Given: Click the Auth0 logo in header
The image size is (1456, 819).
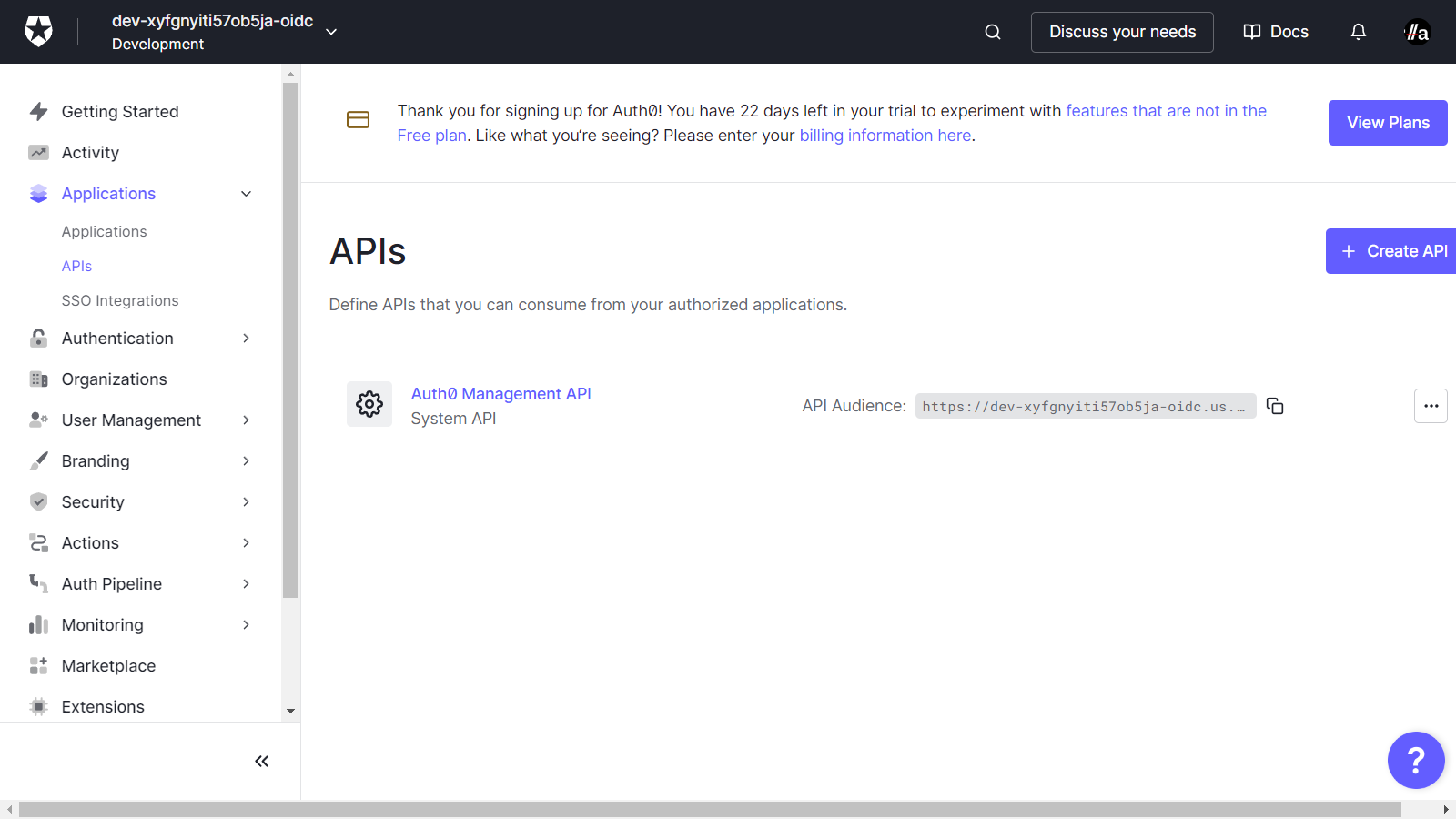Looking at the screenshot, I should [38, 32].
